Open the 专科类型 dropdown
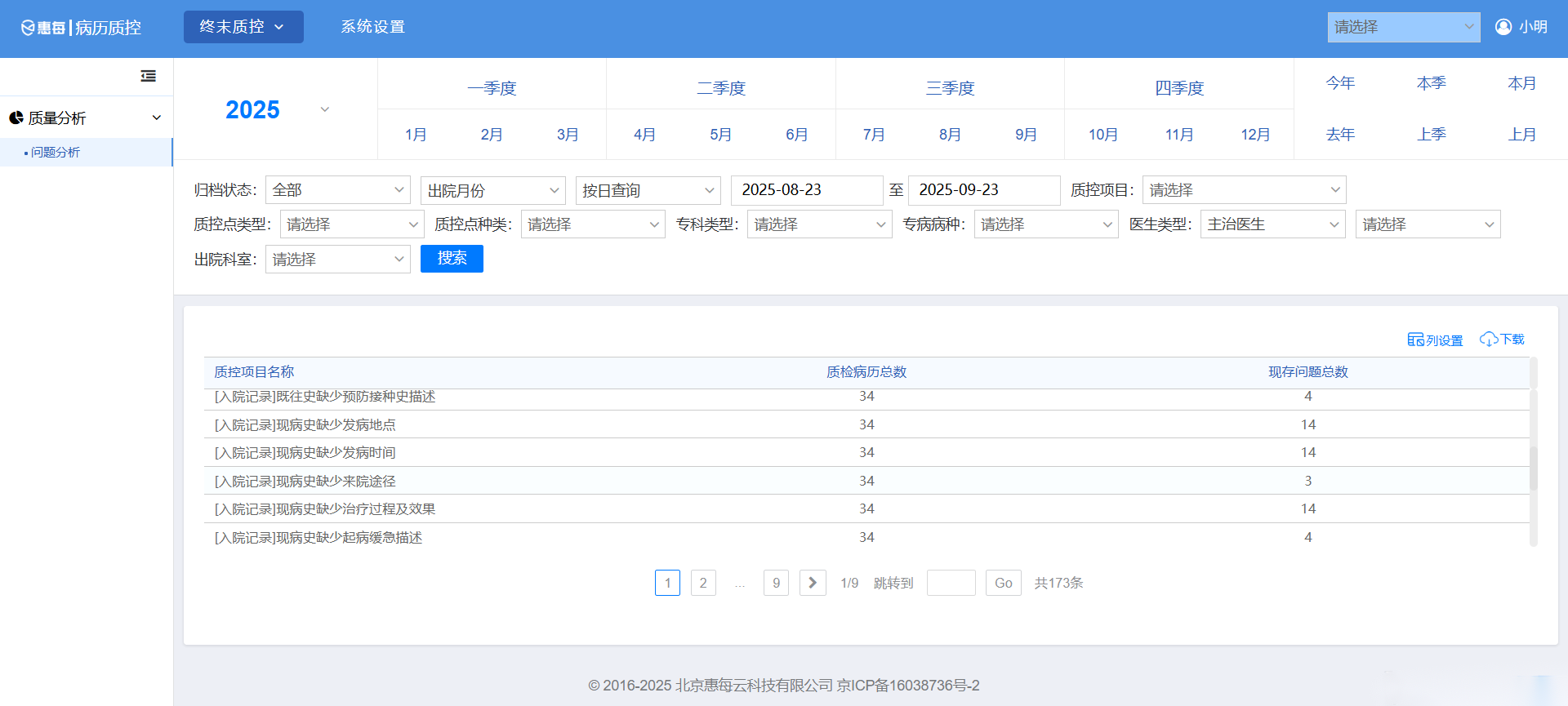The image size is (1568, 706). [x=820, y=224]
